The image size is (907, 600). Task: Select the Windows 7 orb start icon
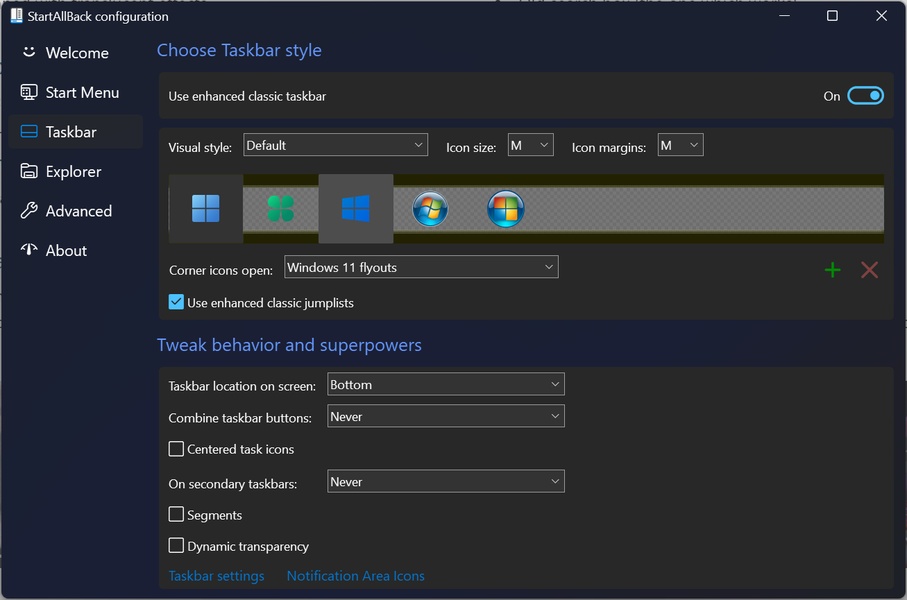pyautogui.click(x=431, y=209)
